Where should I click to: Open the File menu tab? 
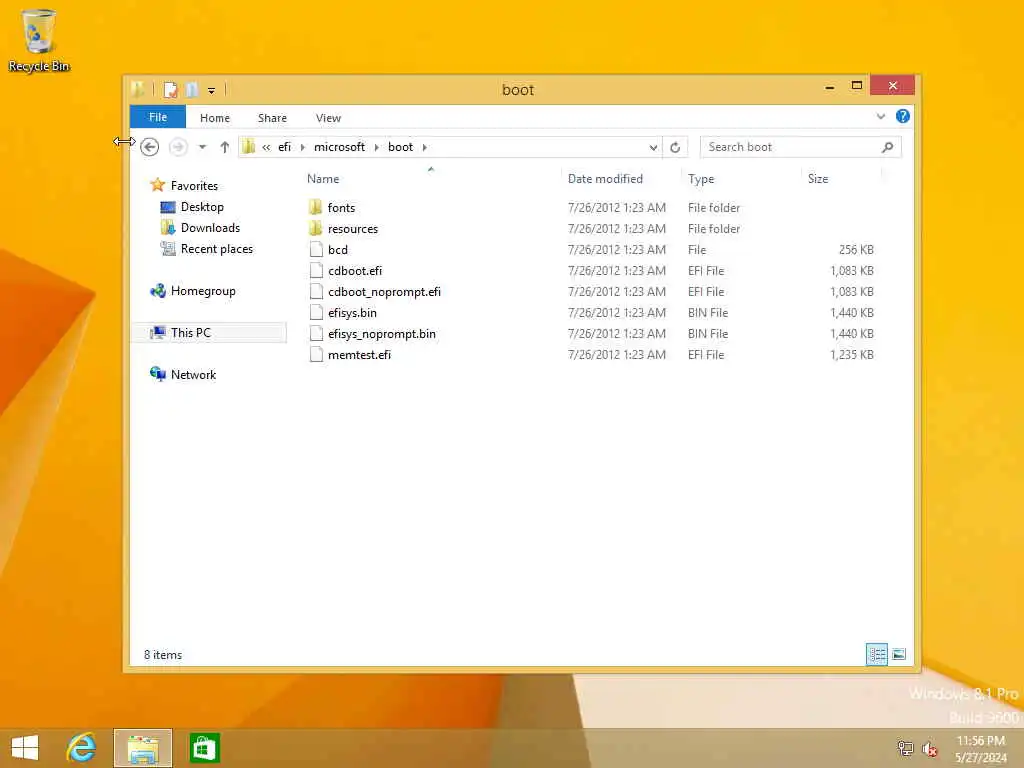coord(158,117)
